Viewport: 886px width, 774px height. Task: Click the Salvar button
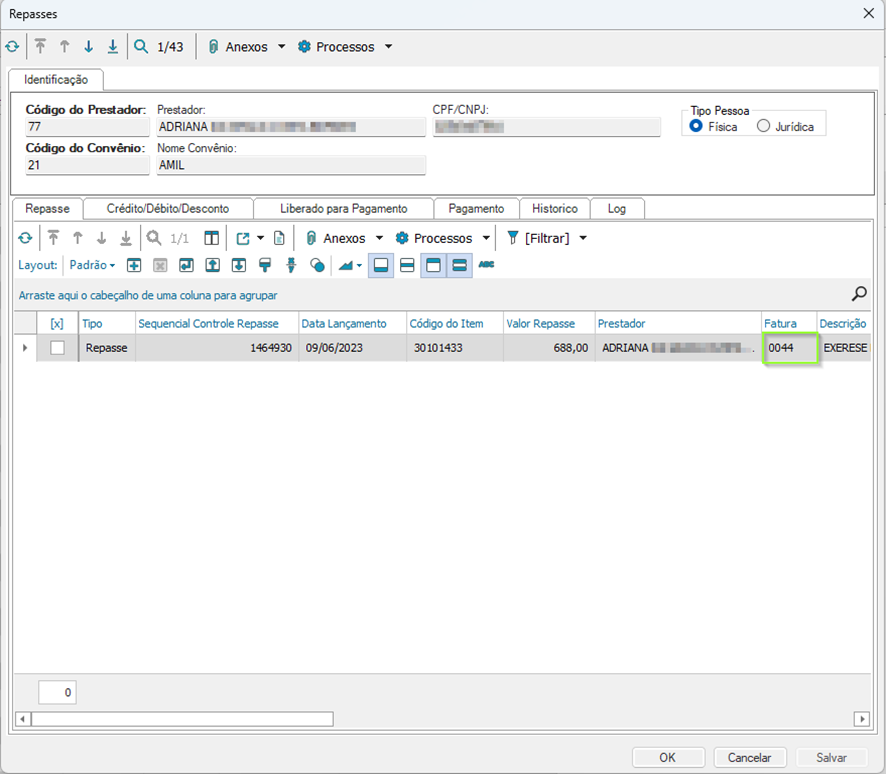[x=831, y=758]
